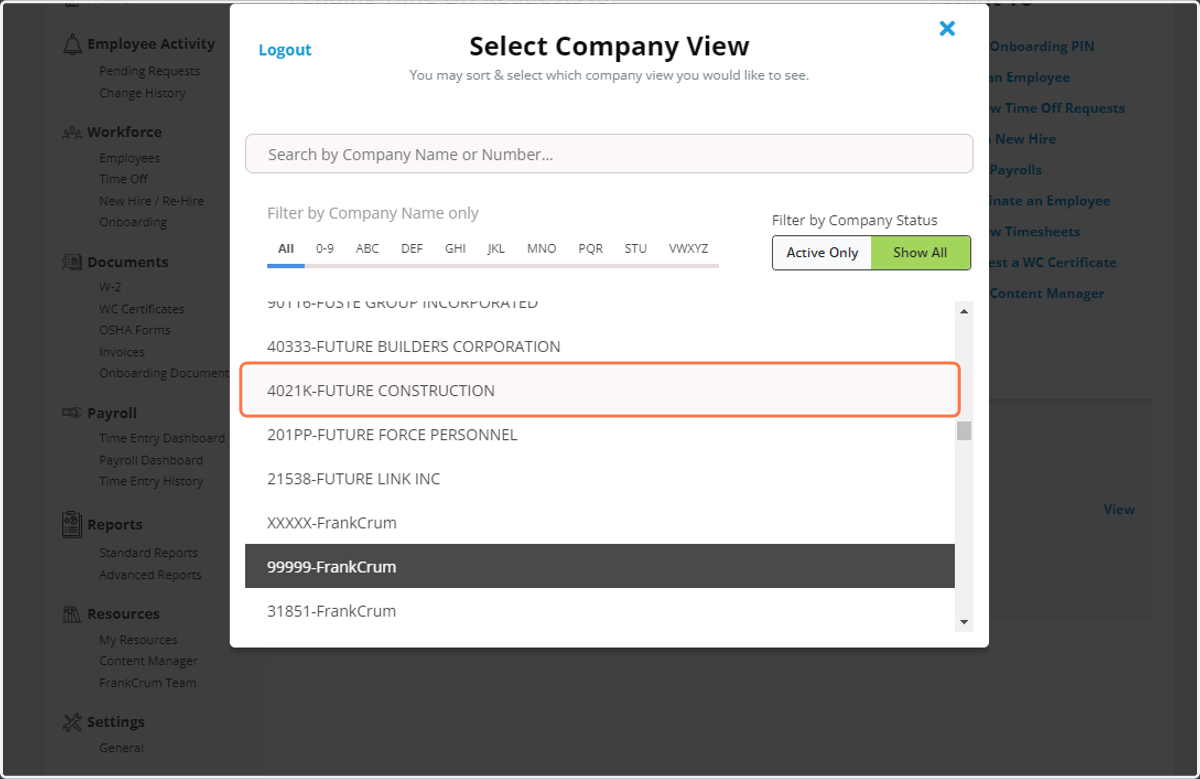
Task: Toggle Show All company status filter
Action: (x=920, y=253)
